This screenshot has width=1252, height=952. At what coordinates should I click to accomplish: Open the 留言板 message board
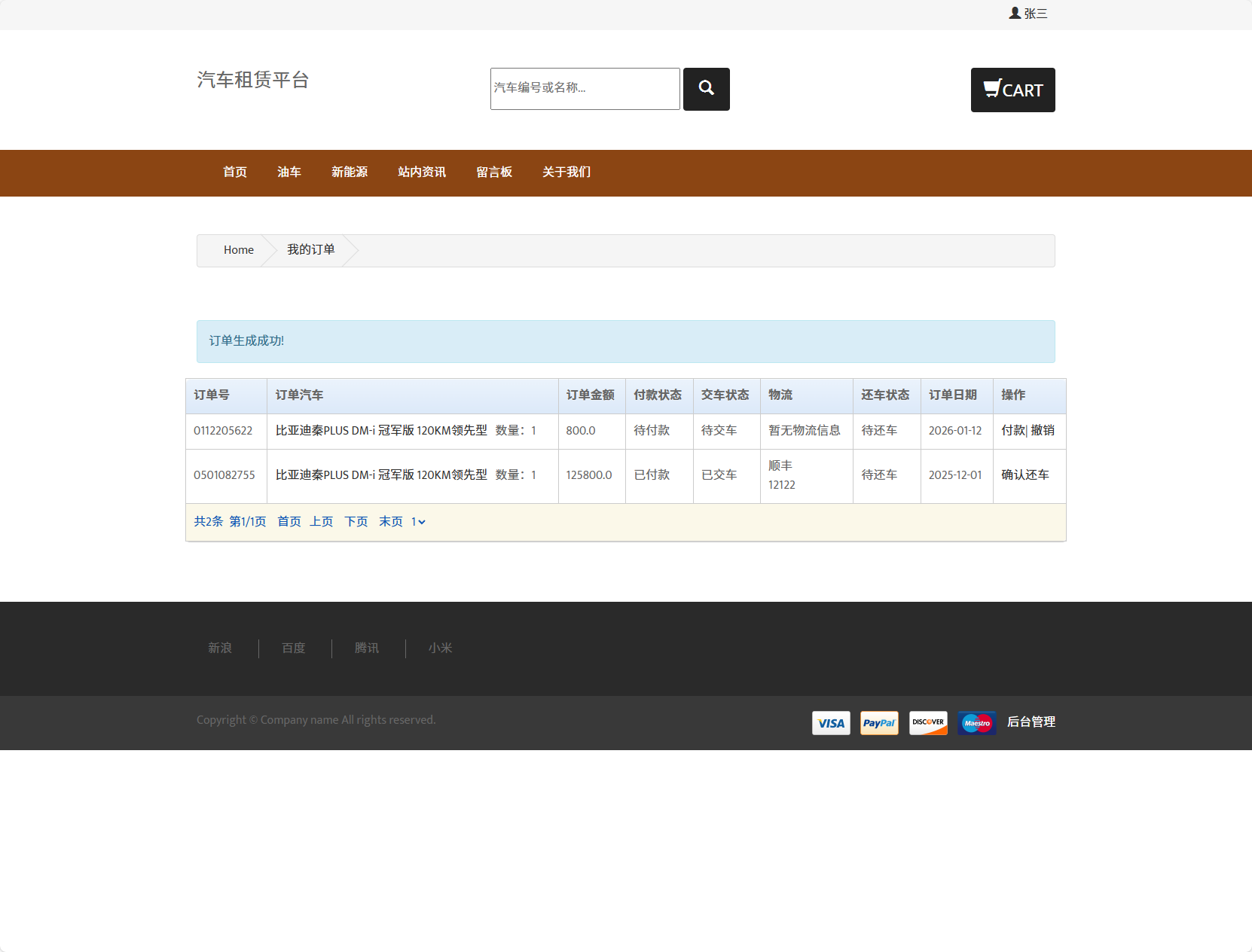(493, 172)
